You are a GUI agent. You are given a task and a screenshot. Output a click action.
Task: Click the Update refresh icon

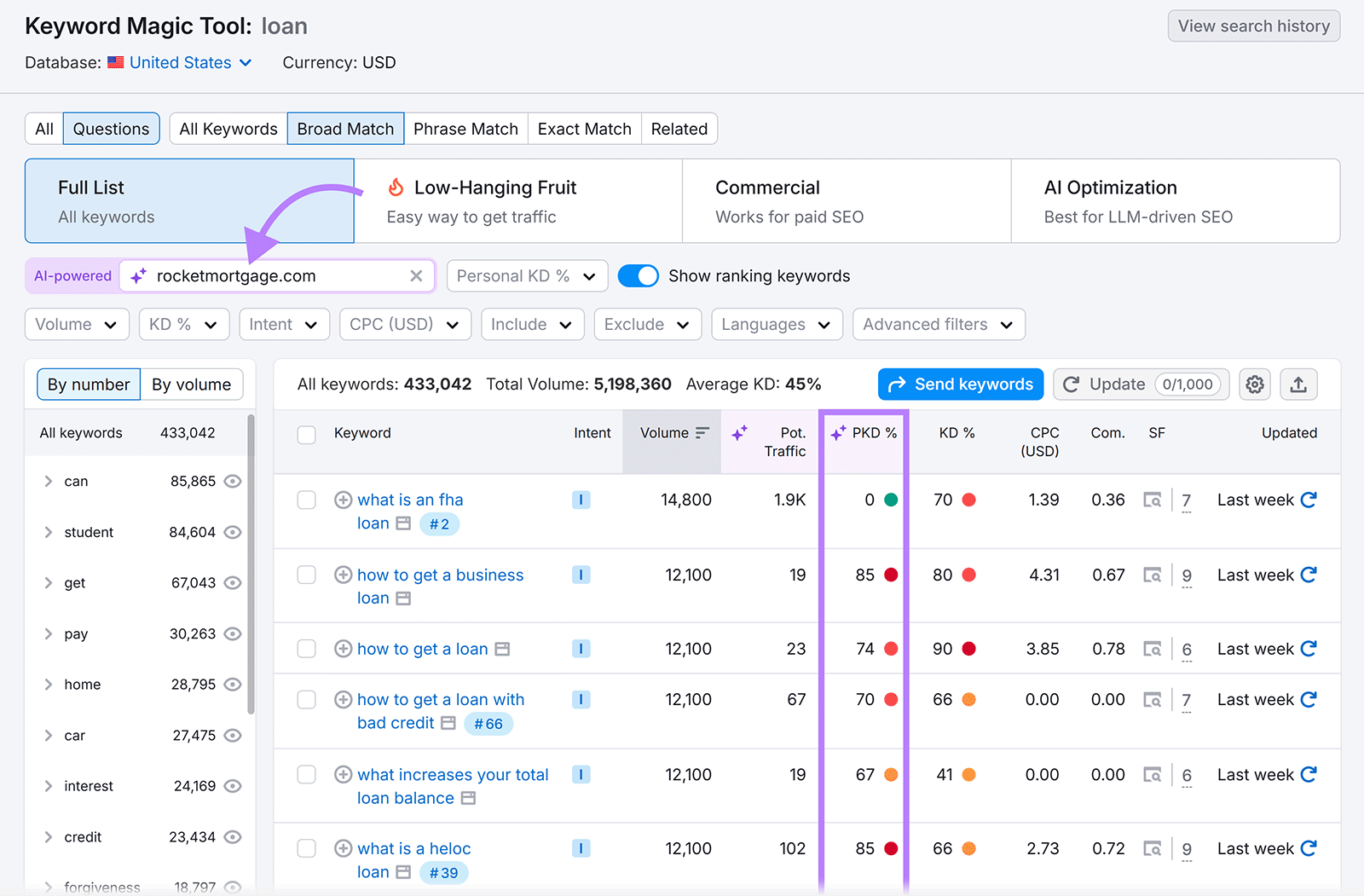tap(1072, 384)
